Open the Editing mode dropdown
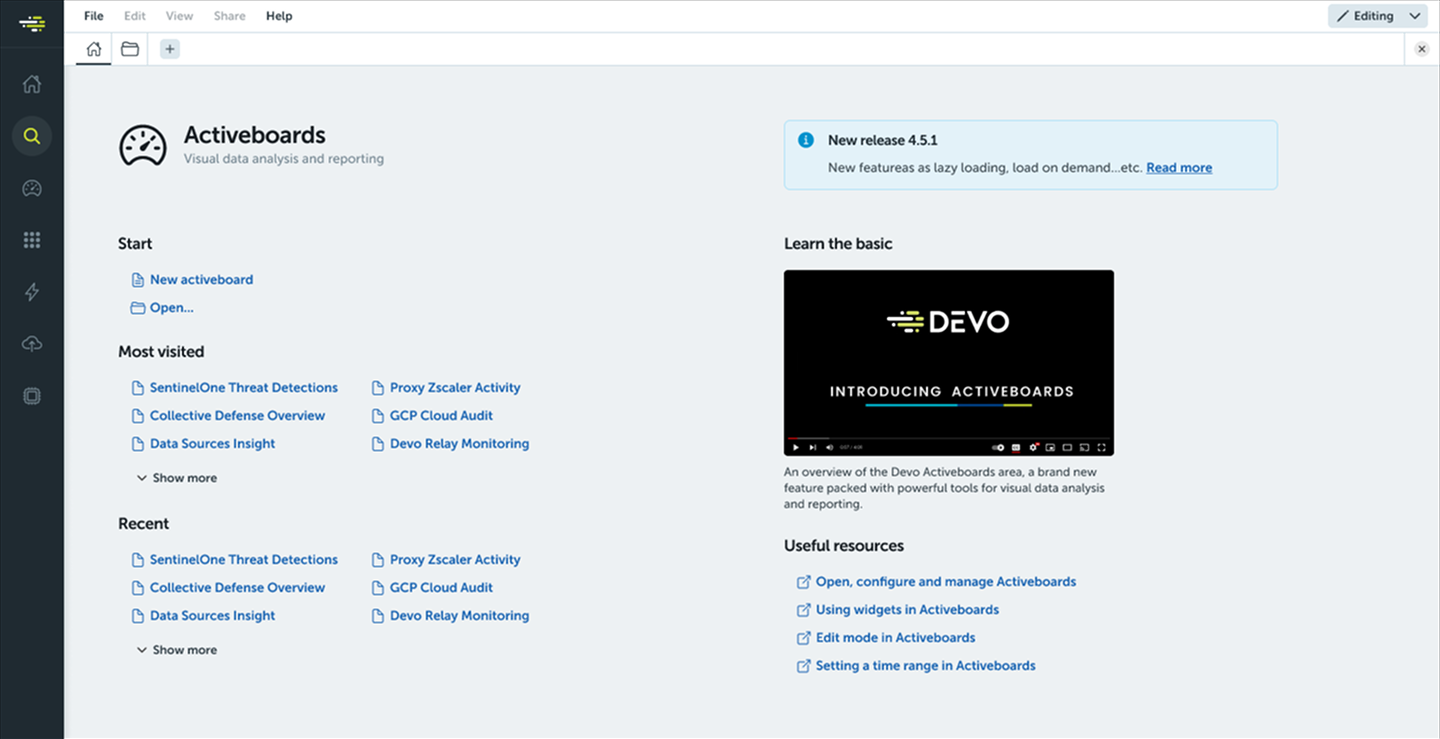The height and width of the screenshot is (739, 1440). click(1377, 15)
